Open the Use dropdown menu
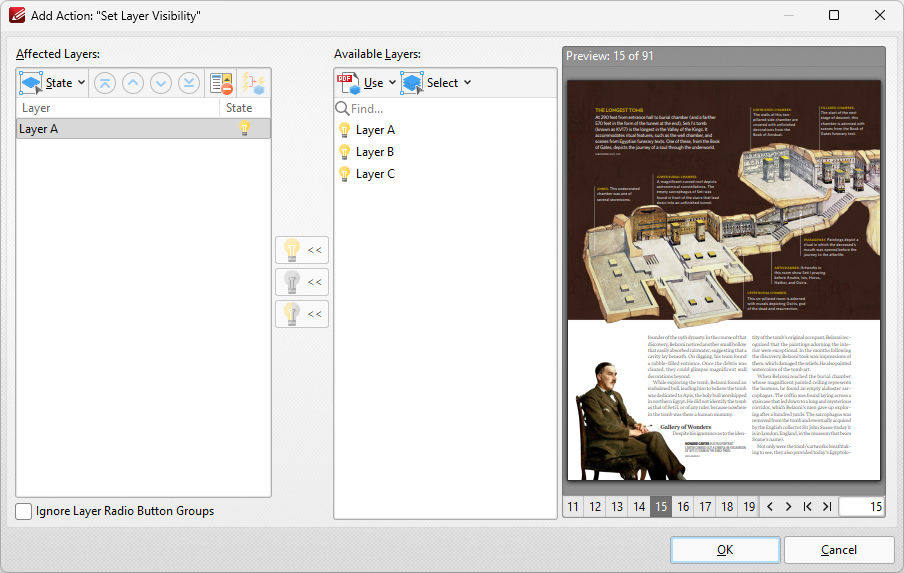Viewport: 904px width, 573px height. pos(367,83)
